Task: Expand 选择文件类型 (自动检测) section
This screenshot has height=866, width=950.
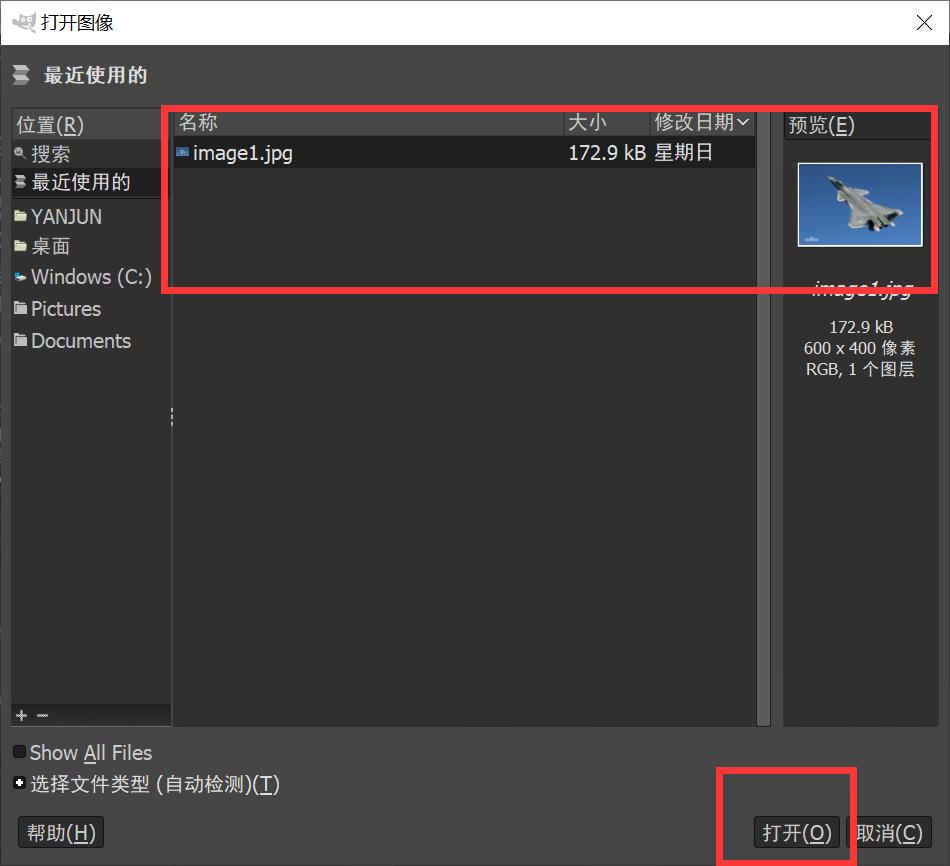Action: pos(19,783)
